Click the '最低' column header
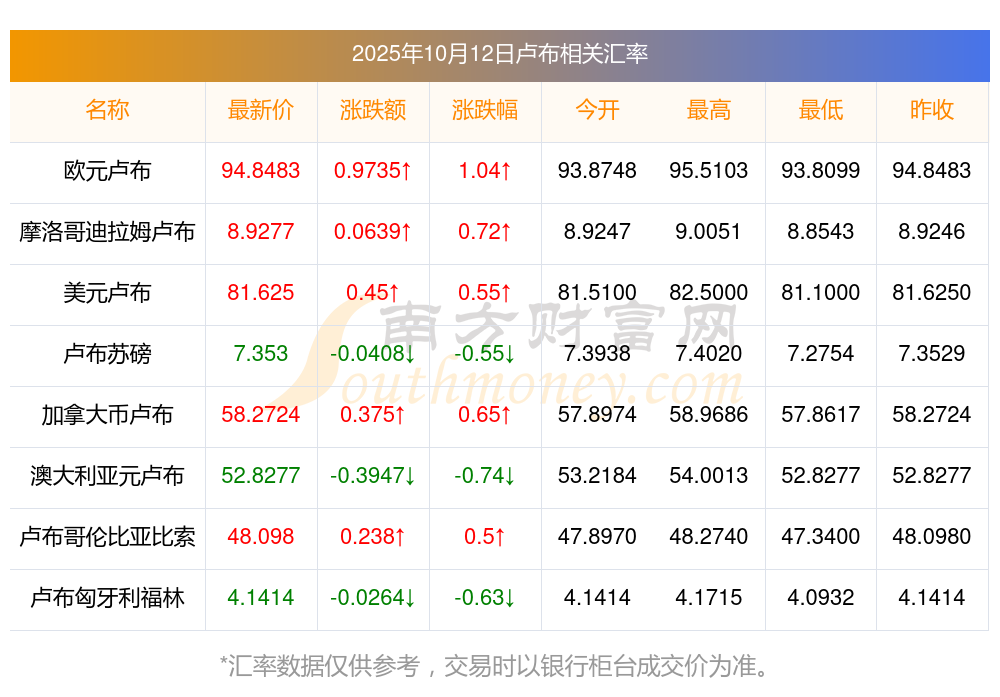 point(821,110)
